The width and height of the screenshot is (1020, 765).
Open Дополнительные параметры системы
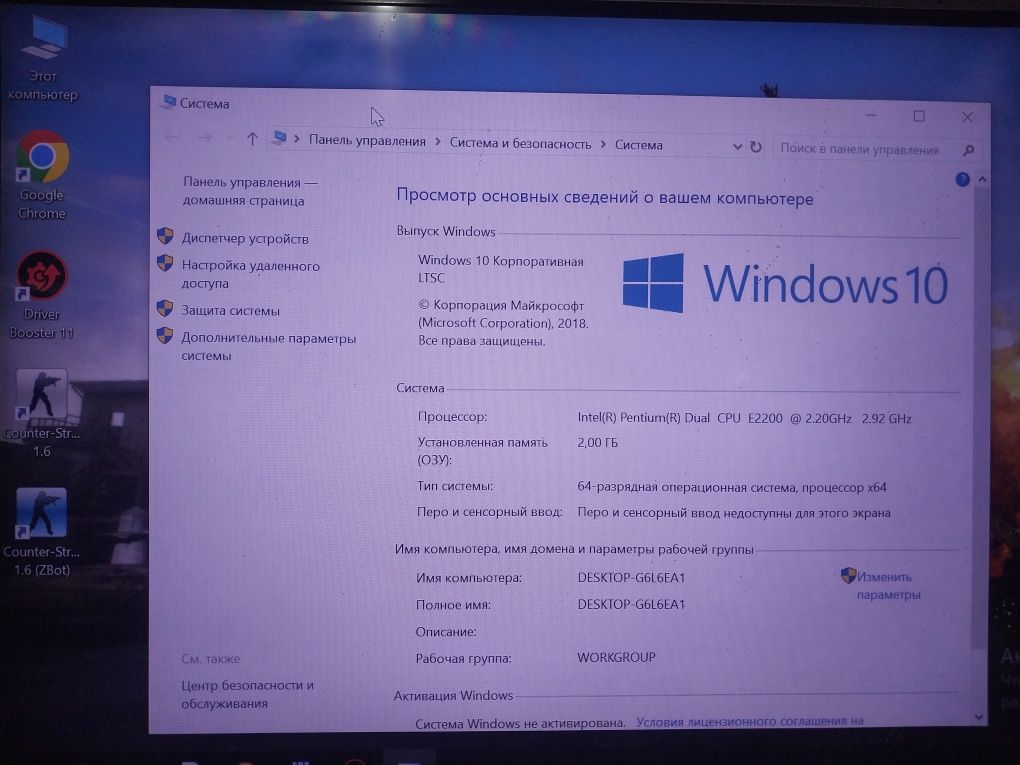268,347
